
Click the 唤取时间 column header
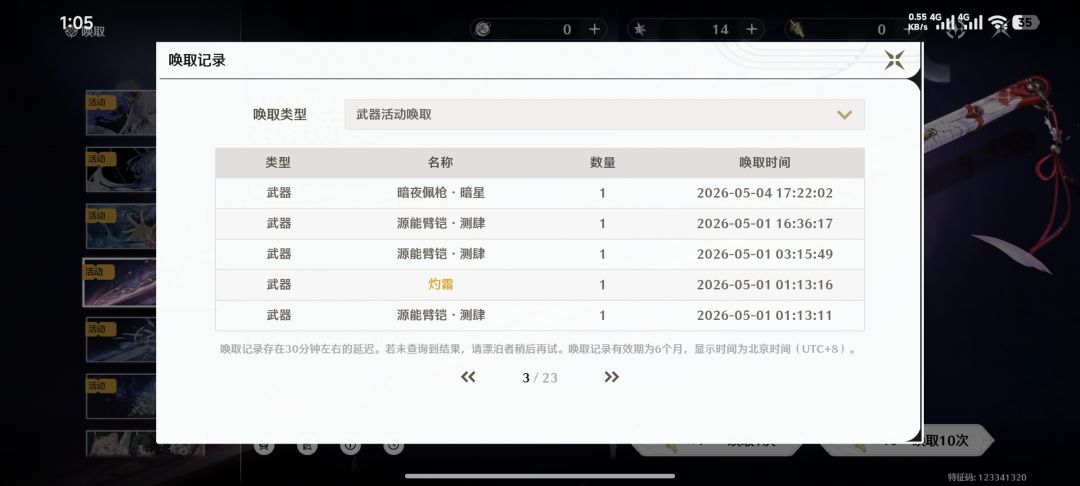click(765, 162)
